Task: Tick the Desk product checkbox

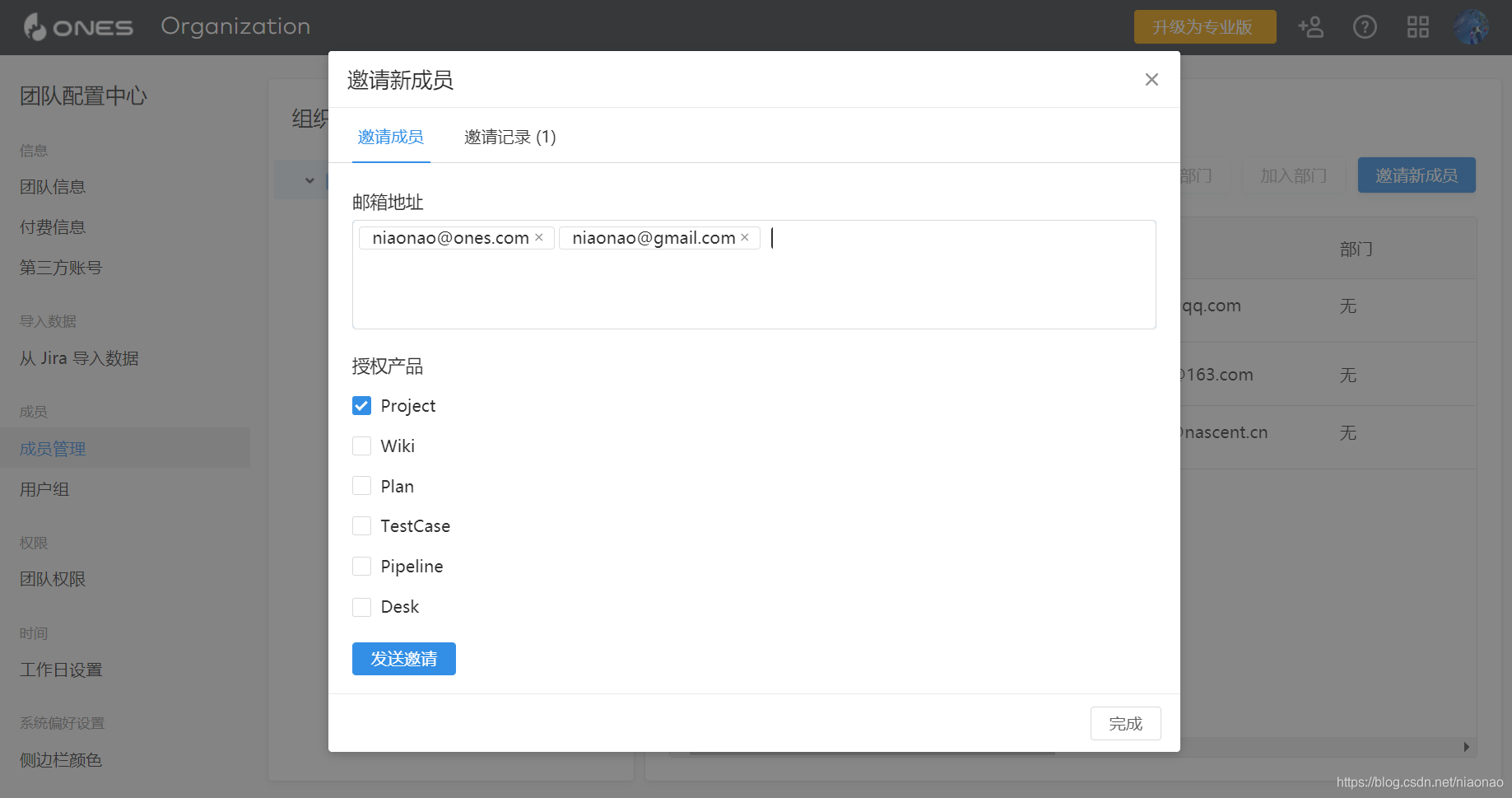Action: coord(361,607)
